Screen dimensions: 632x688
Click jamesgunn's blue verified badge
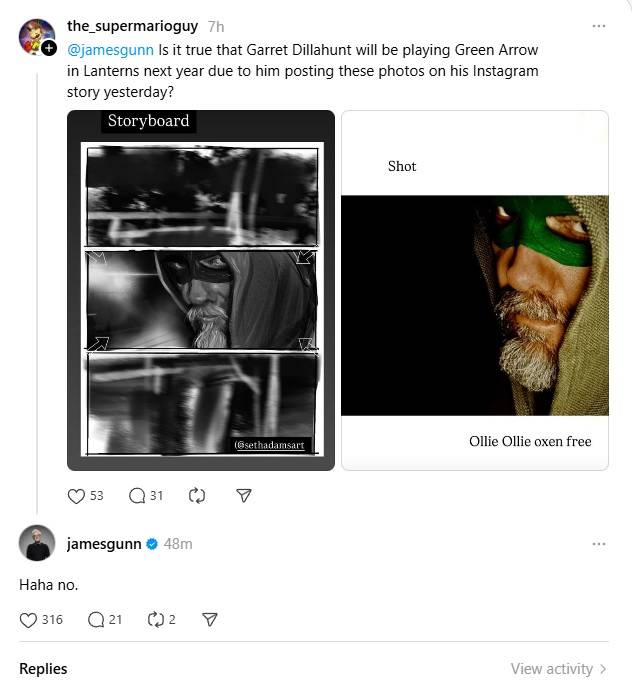(x=152, y=544)
